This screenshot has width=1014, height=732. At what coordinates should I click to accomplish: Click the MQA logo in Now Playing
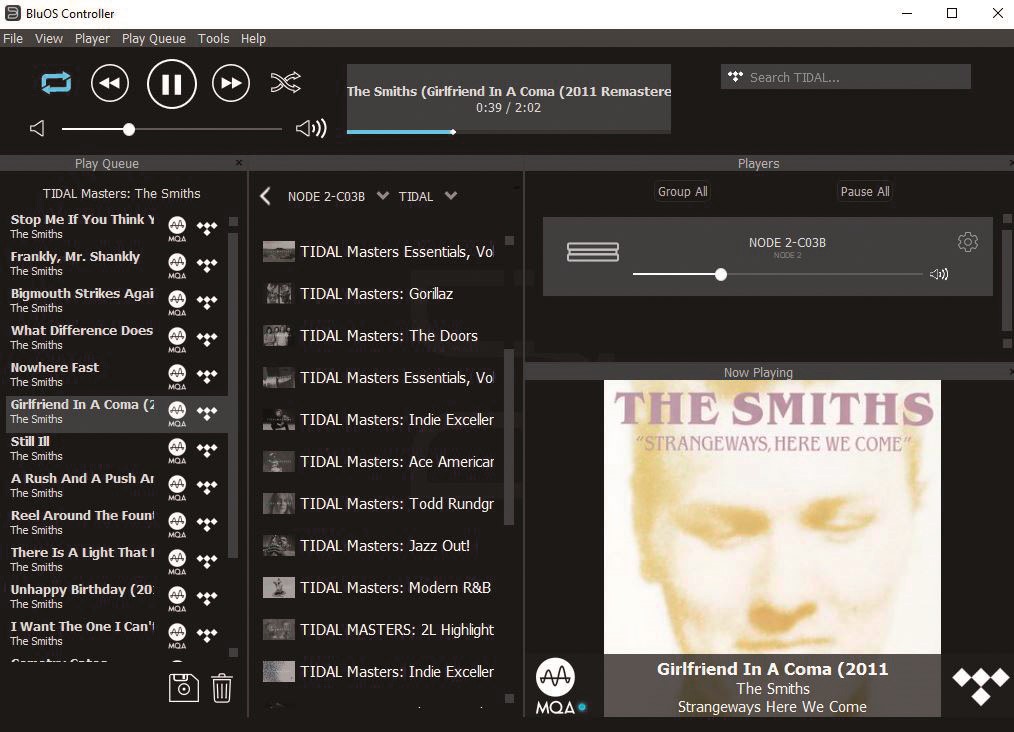[557, 685]
